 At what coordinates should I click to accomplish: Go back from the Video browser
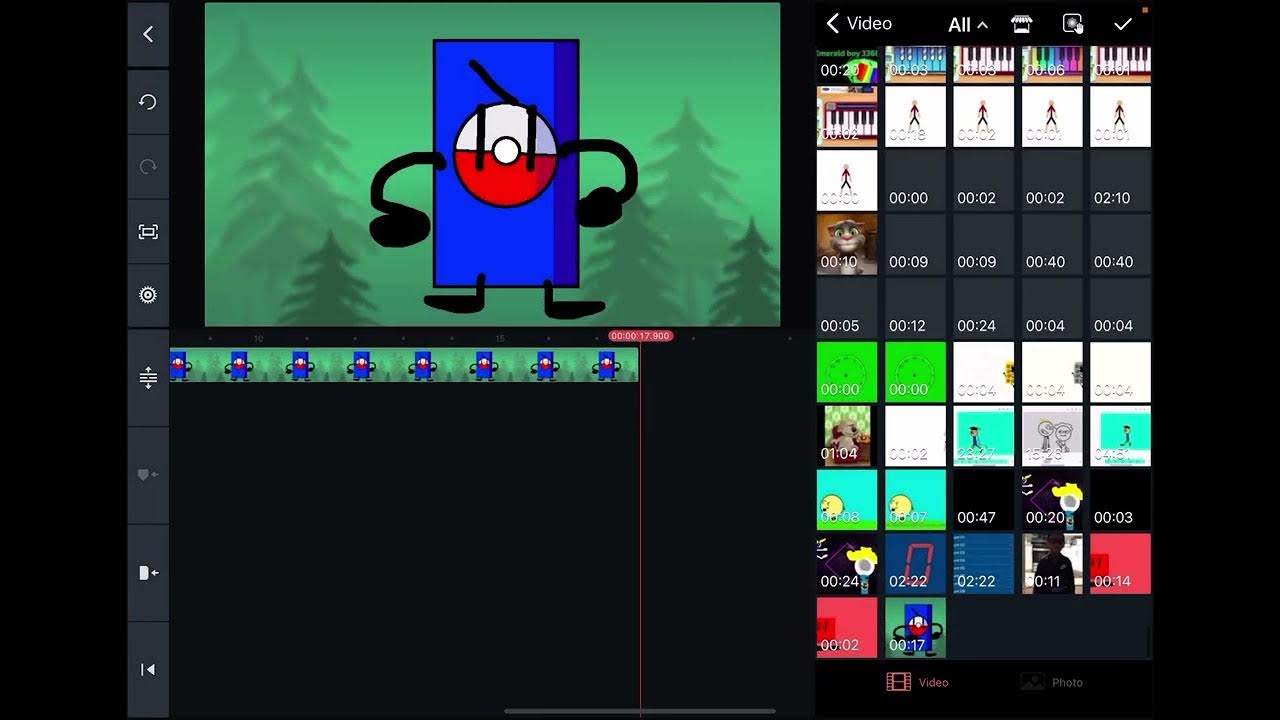(x=832, y=24)
